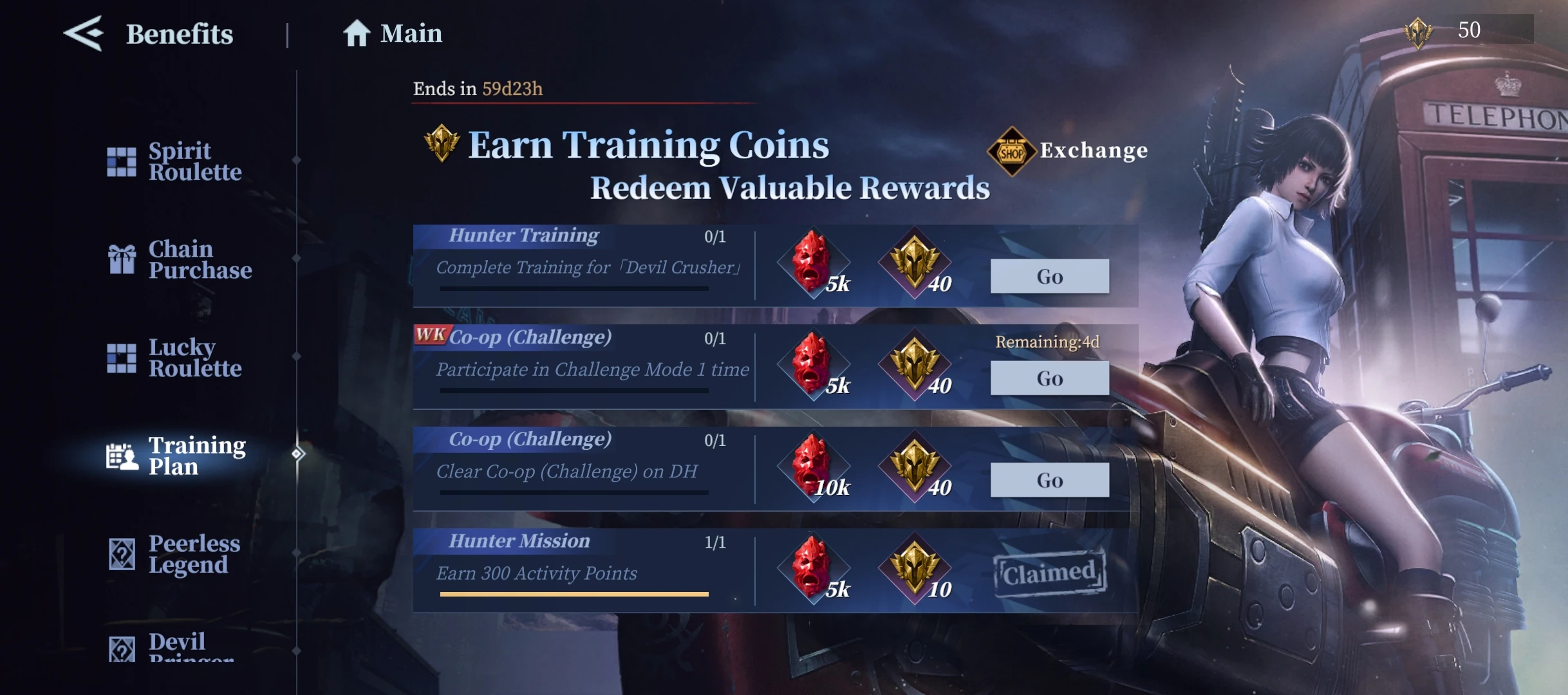Open the Main home icon
The width and height of the screenshot is (1568, 695).
[356, 33]
